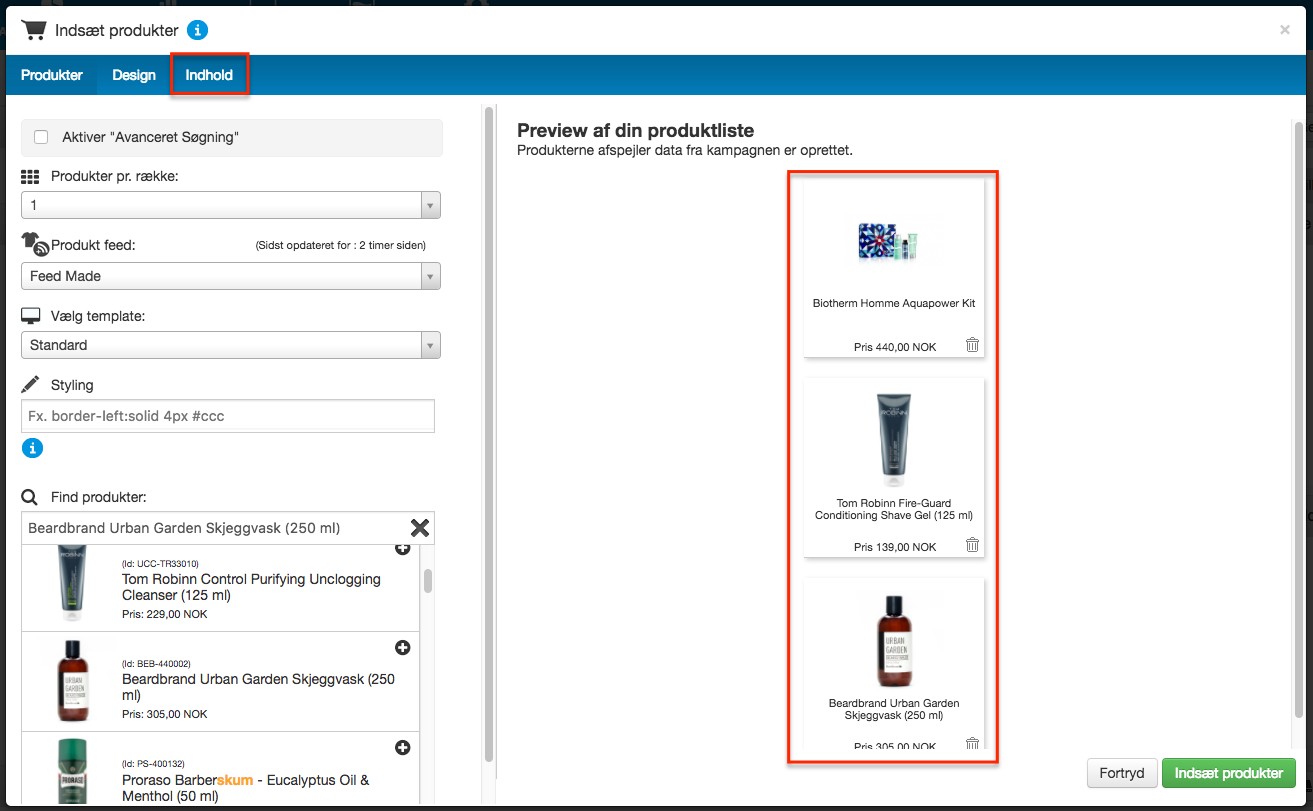Click the Find produkter search field
This screenshot has height=811, width=1313.
tap(214, 528)
